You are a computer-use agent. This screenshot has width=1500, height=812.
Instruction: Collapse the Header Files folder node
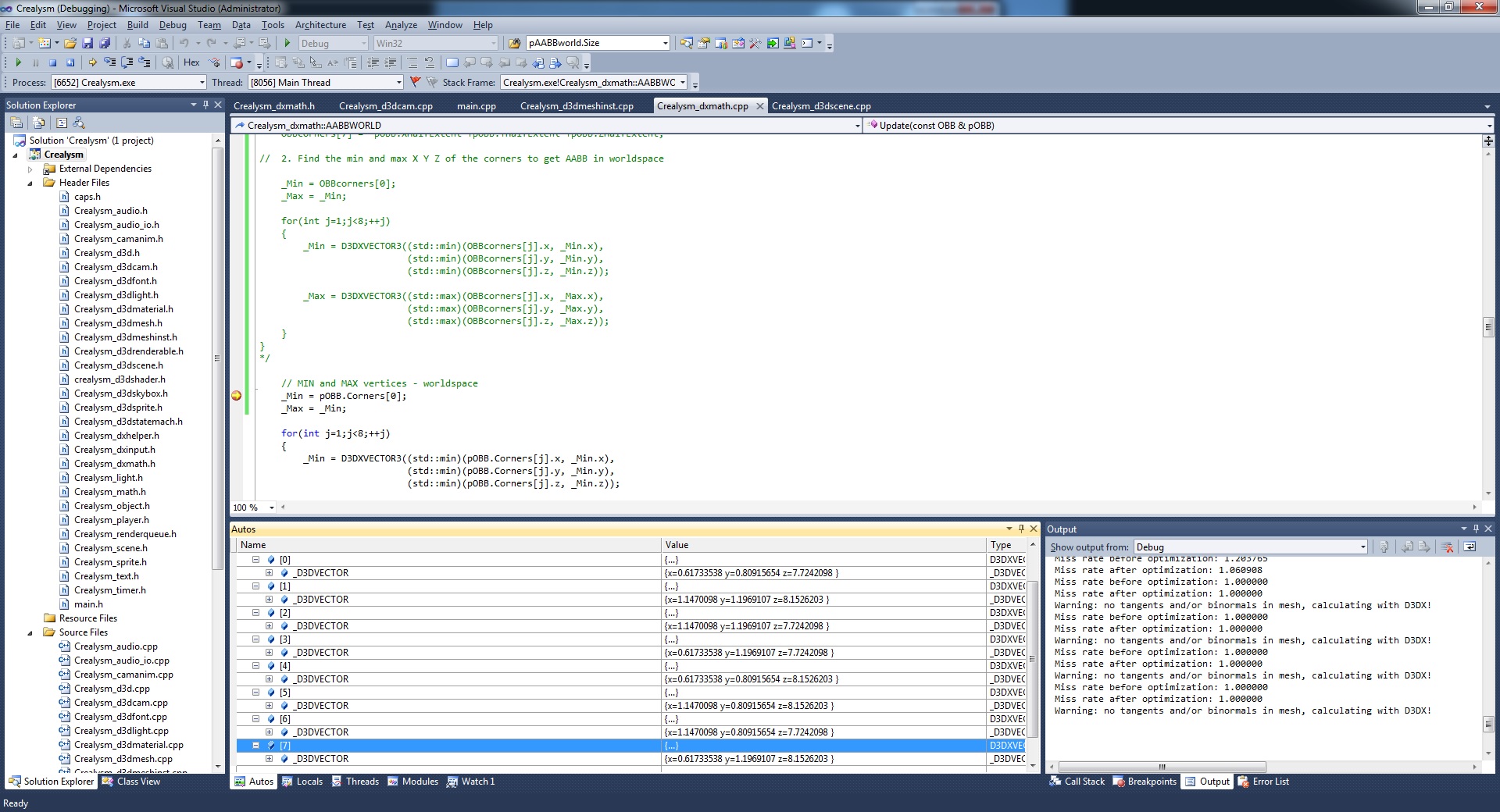[x=30, y=183]
